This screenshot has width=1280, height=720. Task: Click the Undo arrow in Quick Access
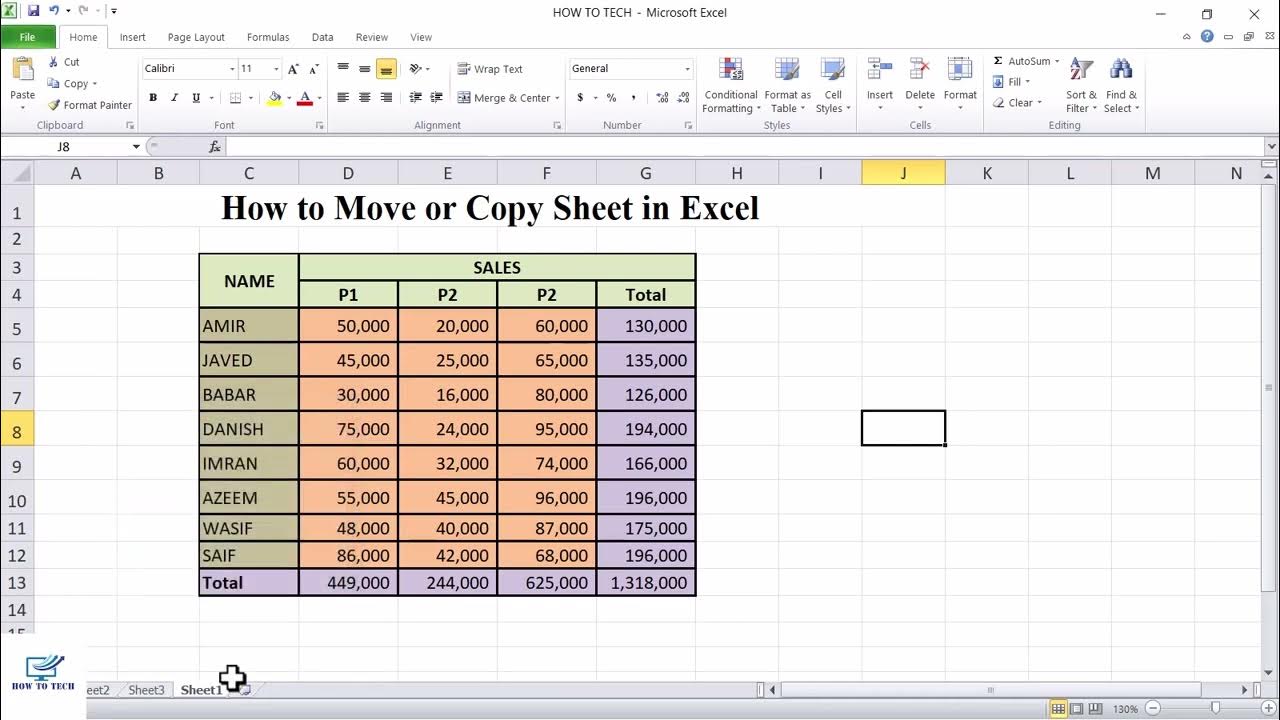53,11
